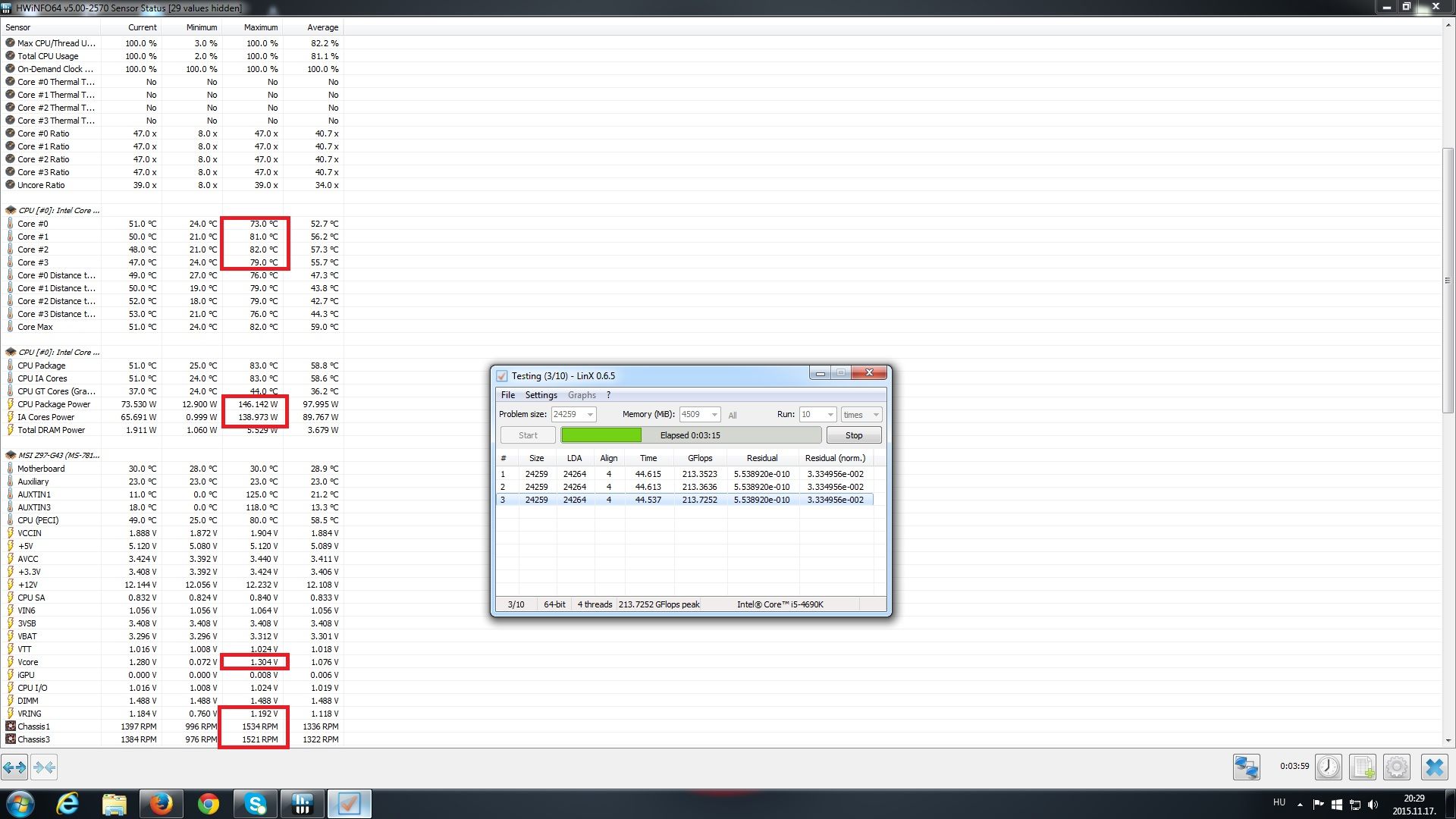Open the LinX Settings menu
The width and height of the screenshot is (1456, 819).
(x=541, y=395)
